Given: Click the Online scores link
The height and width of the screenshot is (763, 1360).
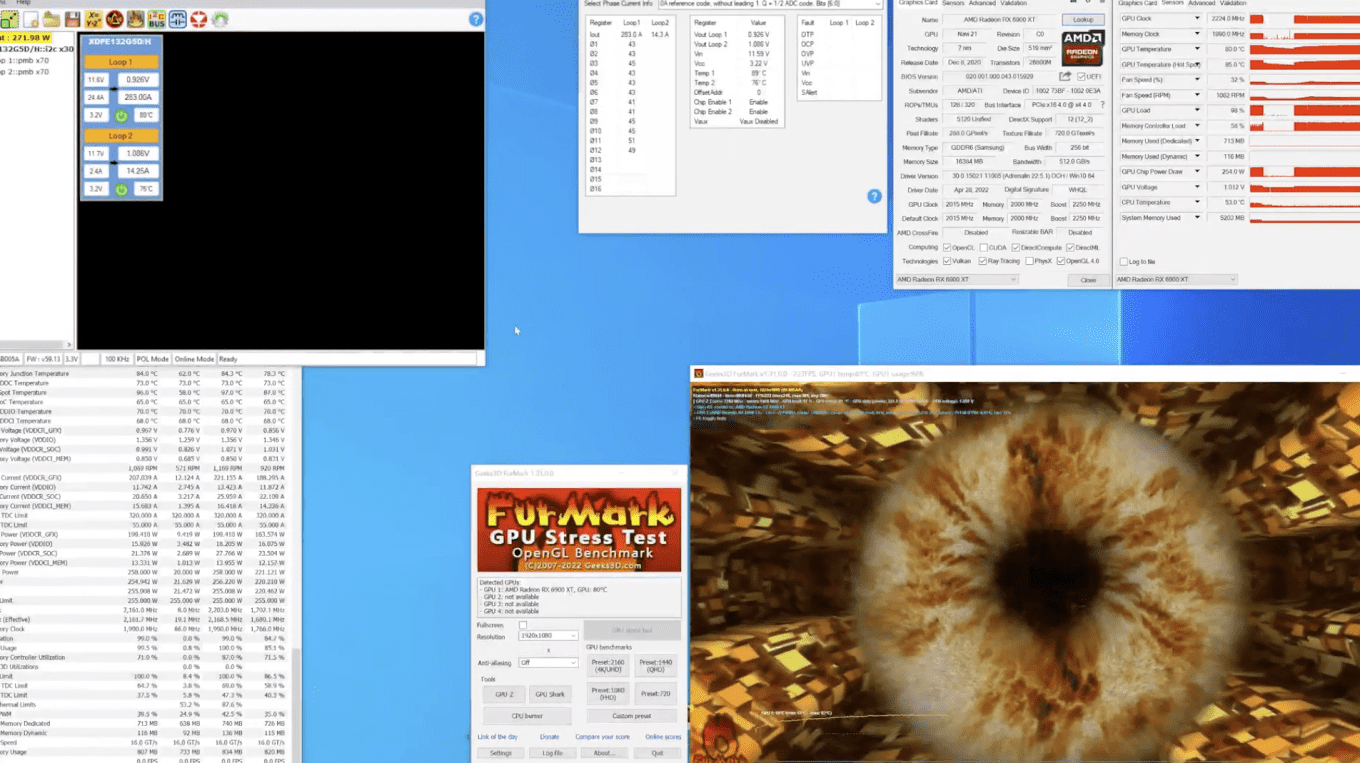Looking at the screenshot, I should pyautogui.click(x=663, y=737).
